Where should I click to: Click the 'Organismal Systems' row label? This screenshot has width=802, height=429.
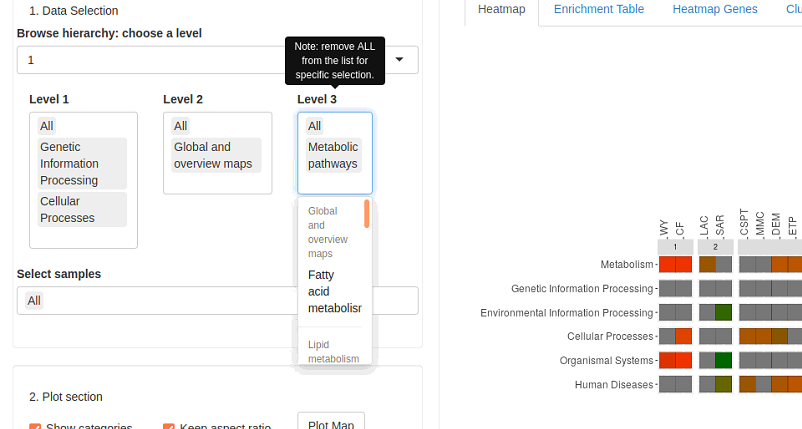(606, 360)
